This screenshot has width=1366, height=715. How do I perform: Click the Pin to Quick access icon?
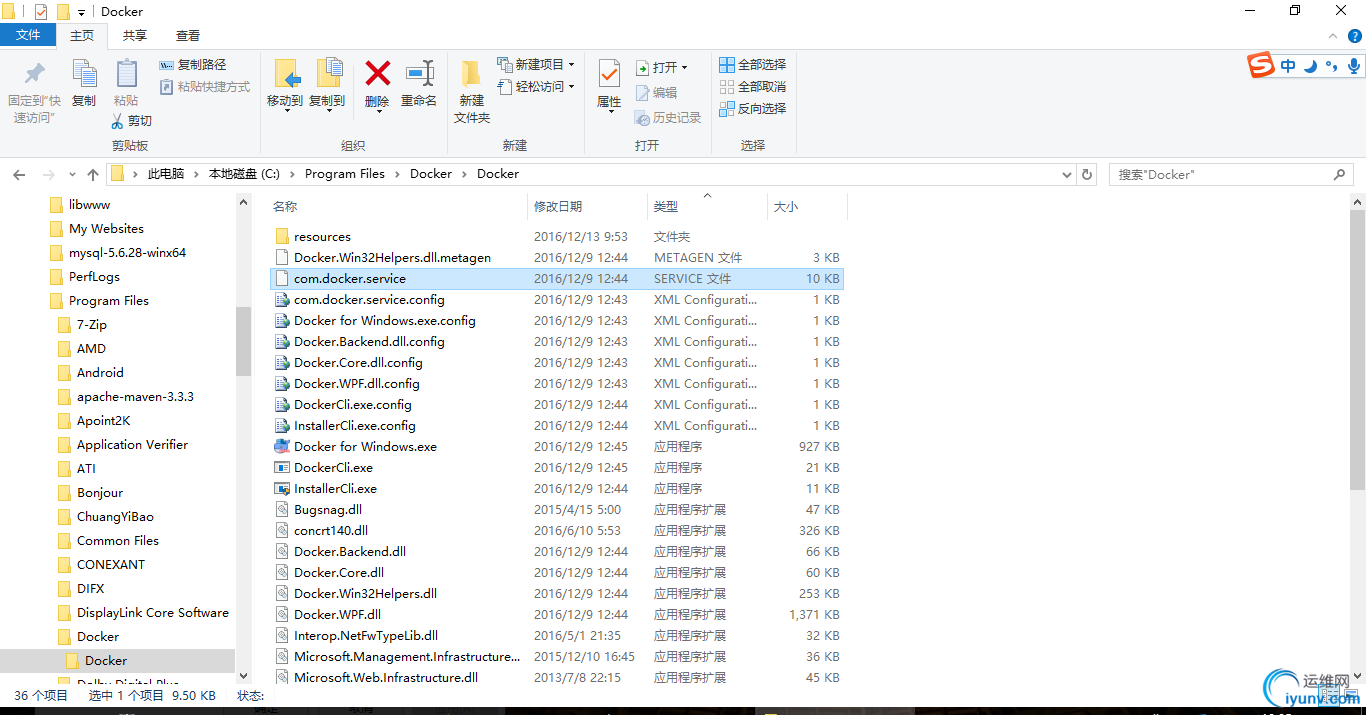[35, 74]
